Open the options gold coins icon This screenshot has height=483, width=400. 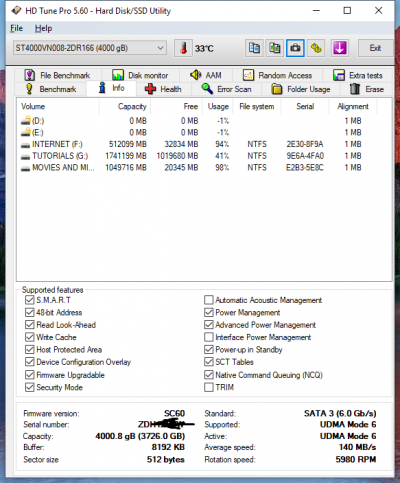tap(316, 48)
